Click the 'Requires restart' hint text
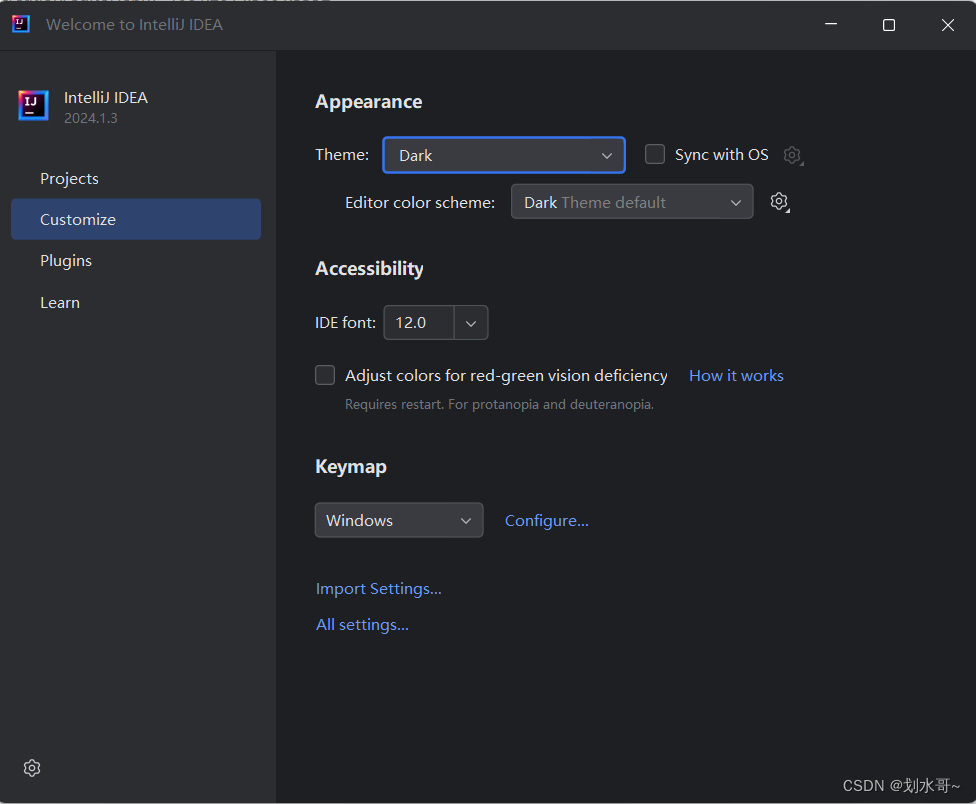 499,404
